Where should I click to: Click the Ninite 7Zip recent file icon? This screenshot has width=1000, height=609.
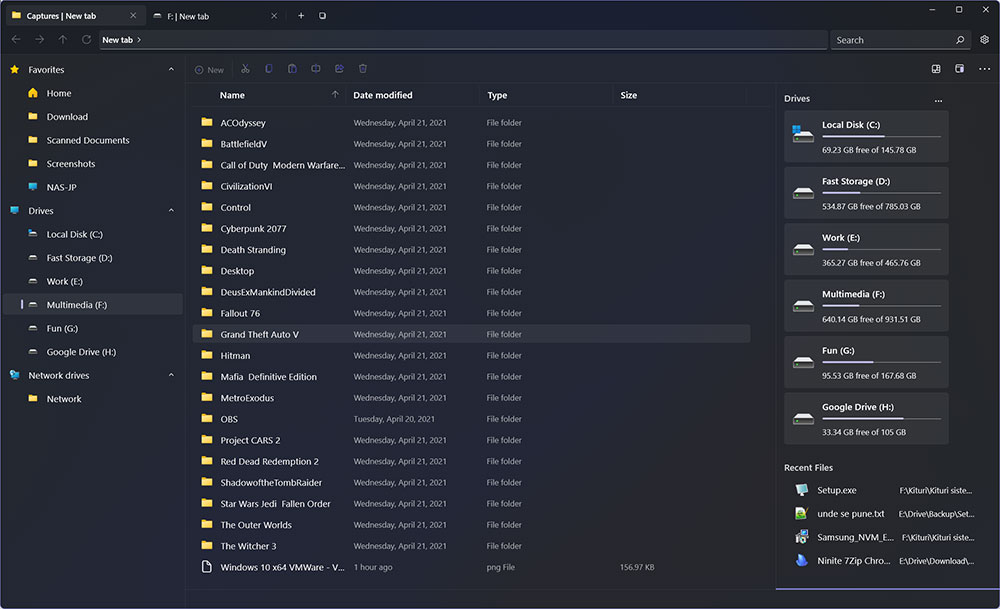[802, 561]
